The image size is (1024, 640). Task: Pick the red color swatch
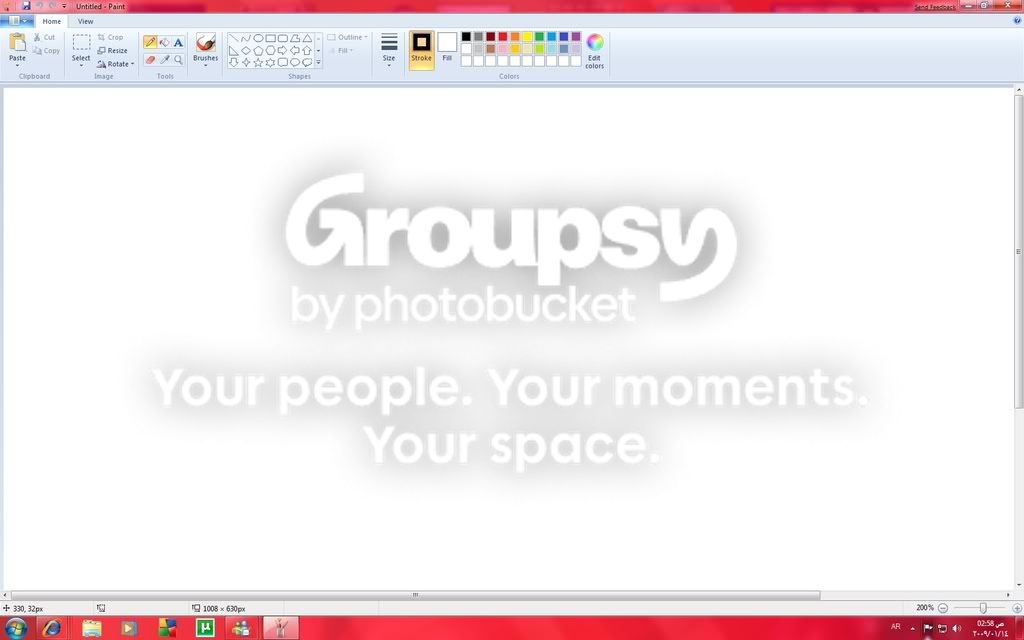[x=503, y=37]
